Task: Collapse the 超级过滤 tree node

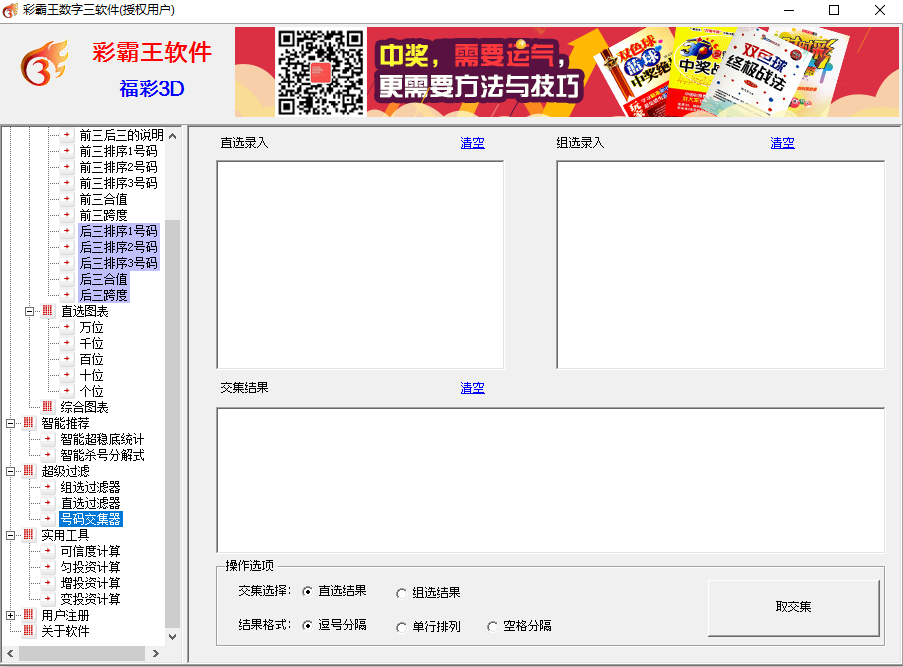Action: 10,471
